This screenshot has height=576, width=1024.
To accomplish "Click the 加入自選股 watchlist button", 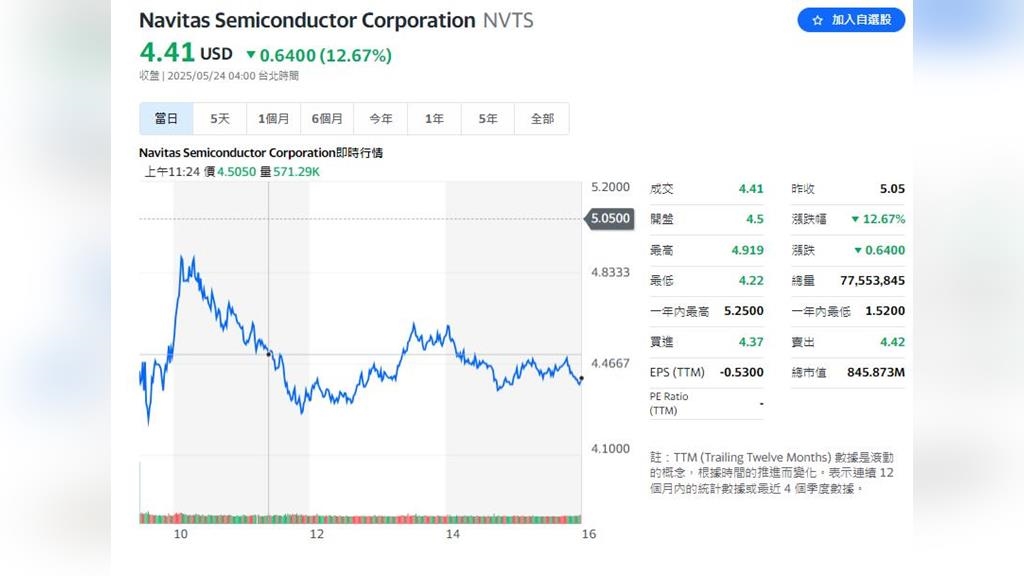I will (851, 20).
